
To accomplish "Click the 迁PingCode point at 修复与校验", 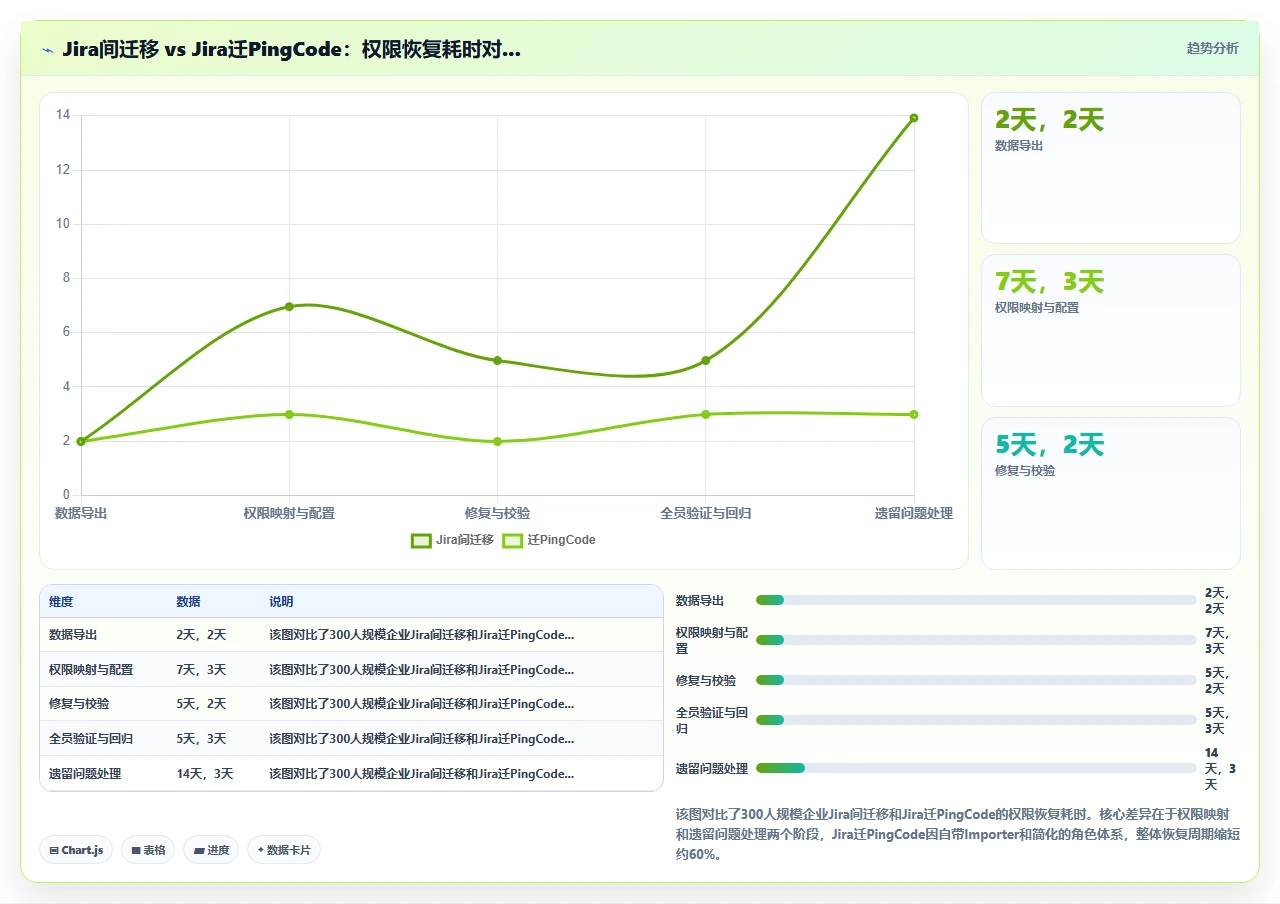I will pyautogui.click(x=497, y=441).
